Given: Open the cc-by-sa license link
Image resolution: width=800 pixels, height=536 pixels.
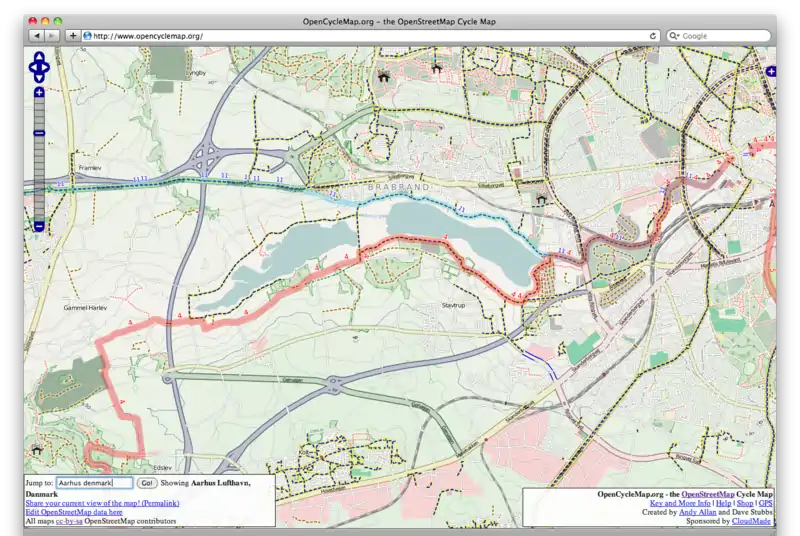Looking at the screenshot, I should pyautogui.click(x=69, y=521).
